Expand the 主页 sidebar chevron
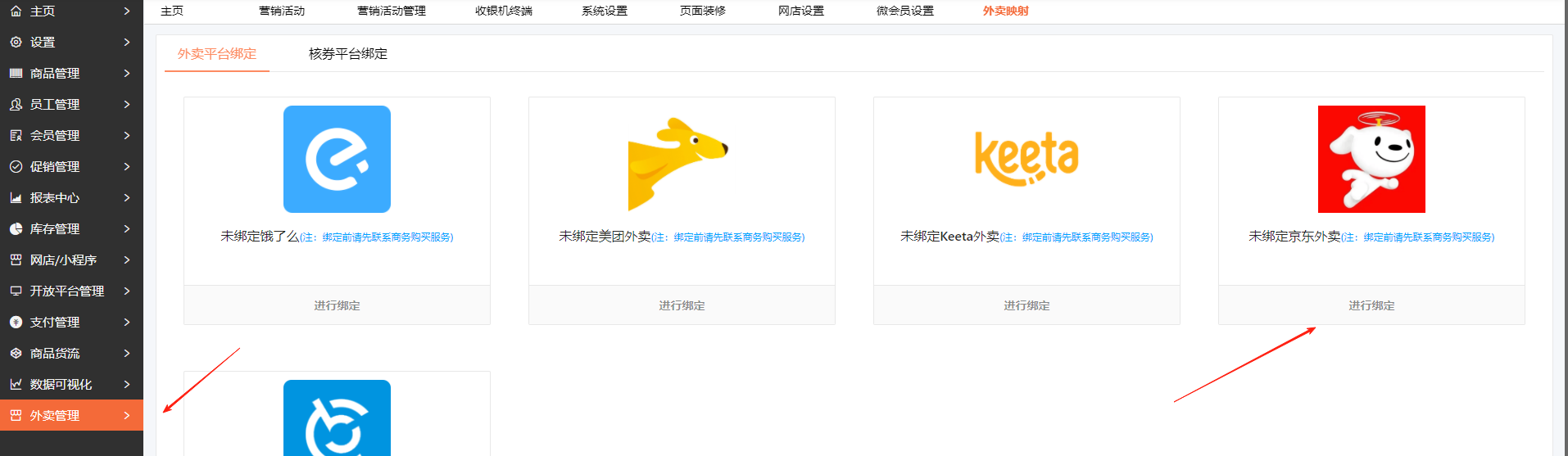Image resolution: width=1568 pixels, height=456 pixels. 127,11
